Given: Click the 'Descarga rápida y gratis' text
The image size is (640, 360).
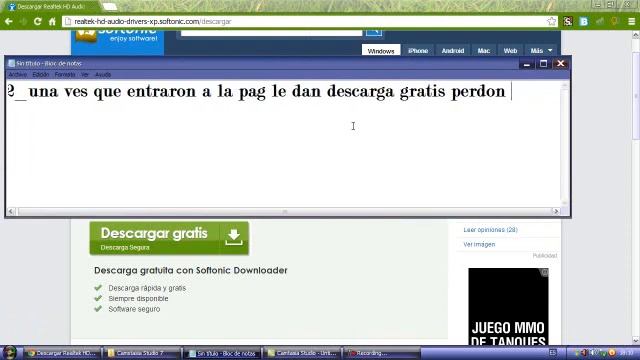Looking at the screenshot, I should click(147, 288).
